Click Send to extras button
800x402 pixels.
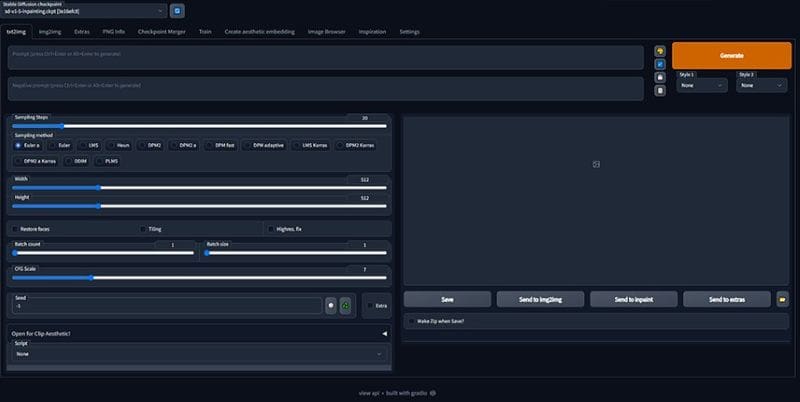727,299
